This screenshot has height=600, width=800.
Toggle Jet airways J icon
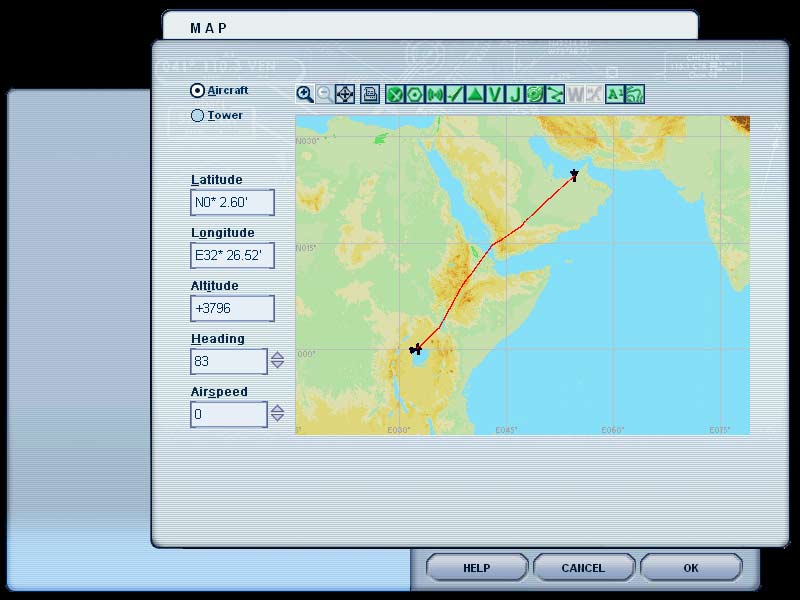pyautogui.click(x=515, y=94)
